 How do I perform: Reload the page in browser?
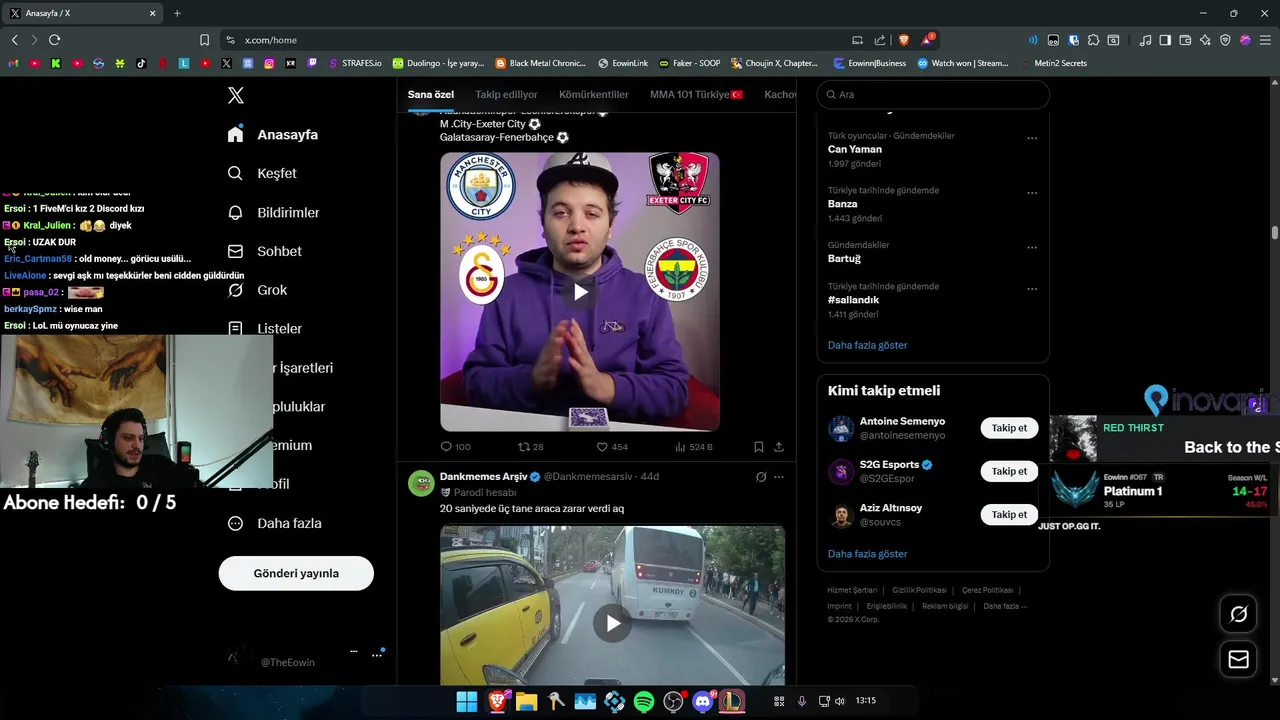(54, 40)
